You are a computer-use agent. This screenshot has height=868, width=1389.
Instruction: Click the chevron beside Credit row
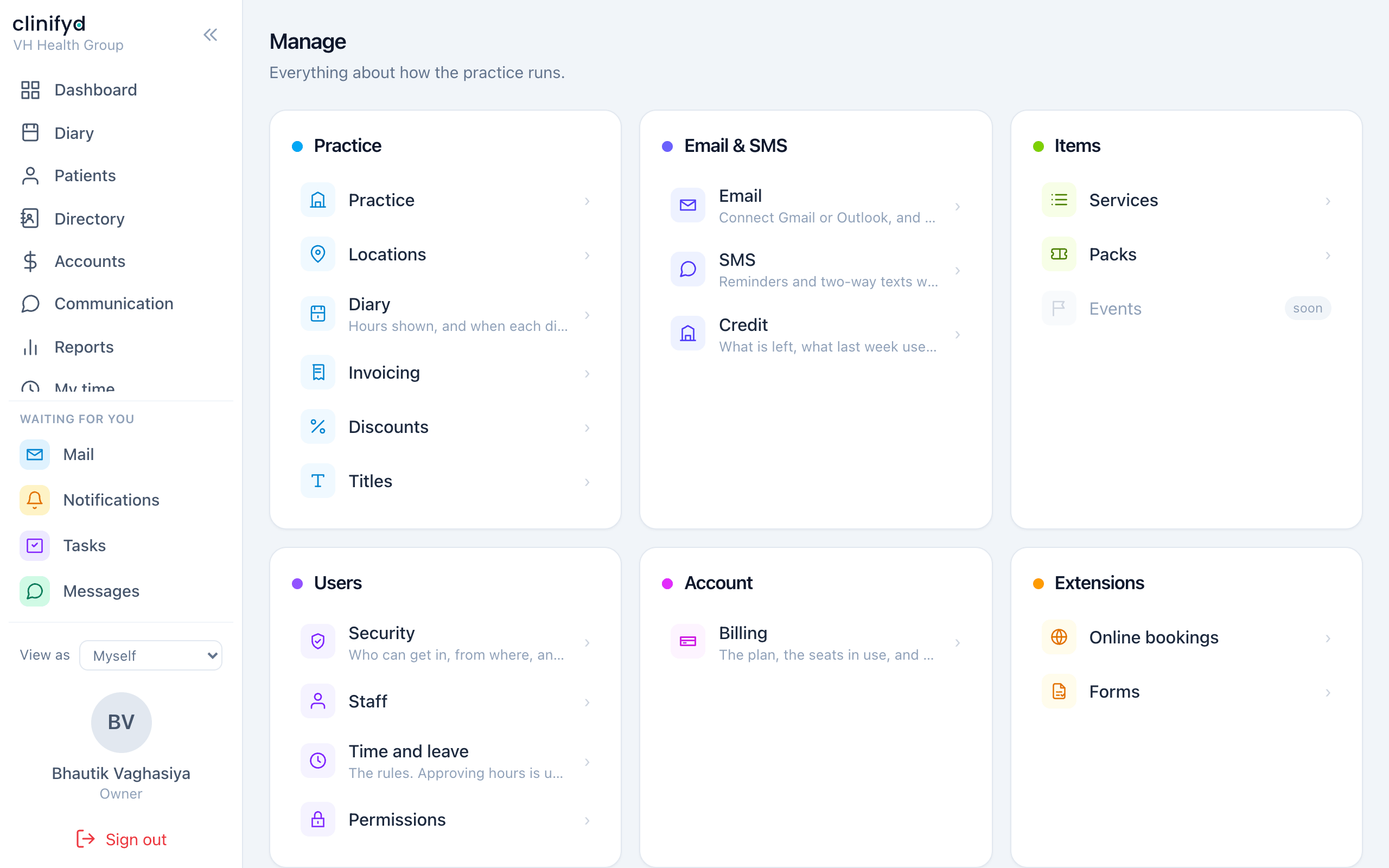coord(957,335)
